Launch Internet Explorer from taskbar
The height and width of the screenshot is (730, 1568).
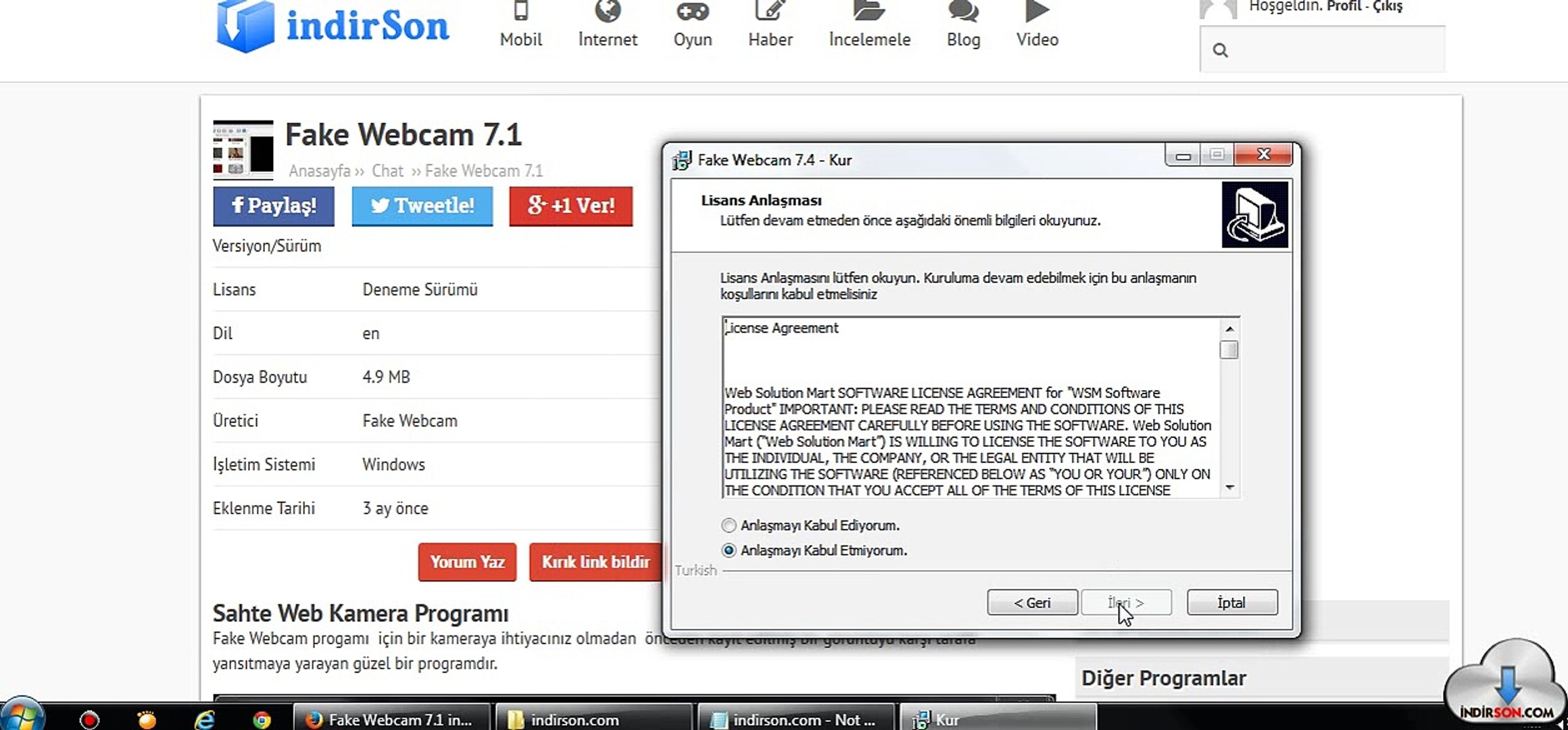click(204, 720)
